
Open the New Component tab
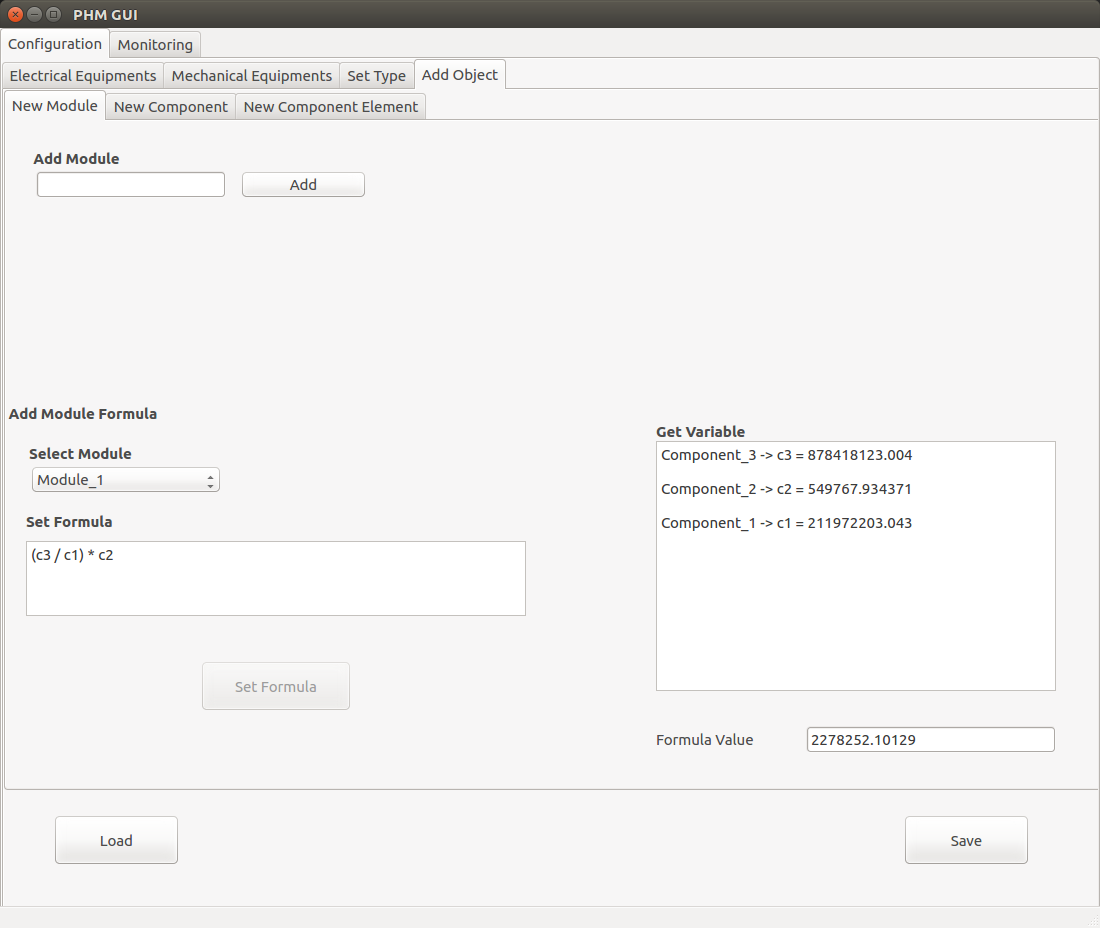[x=170, y=107]
